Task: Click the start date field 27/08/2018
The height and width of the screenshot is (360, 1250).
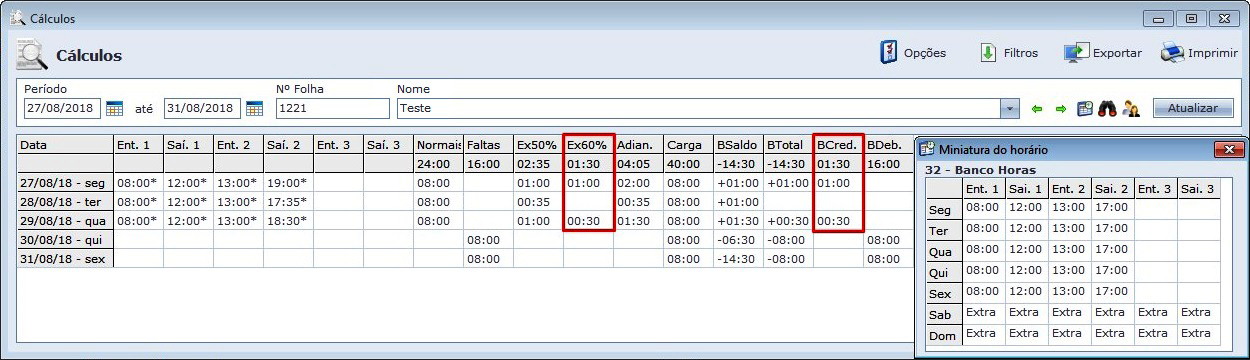Action: [62, 108]
